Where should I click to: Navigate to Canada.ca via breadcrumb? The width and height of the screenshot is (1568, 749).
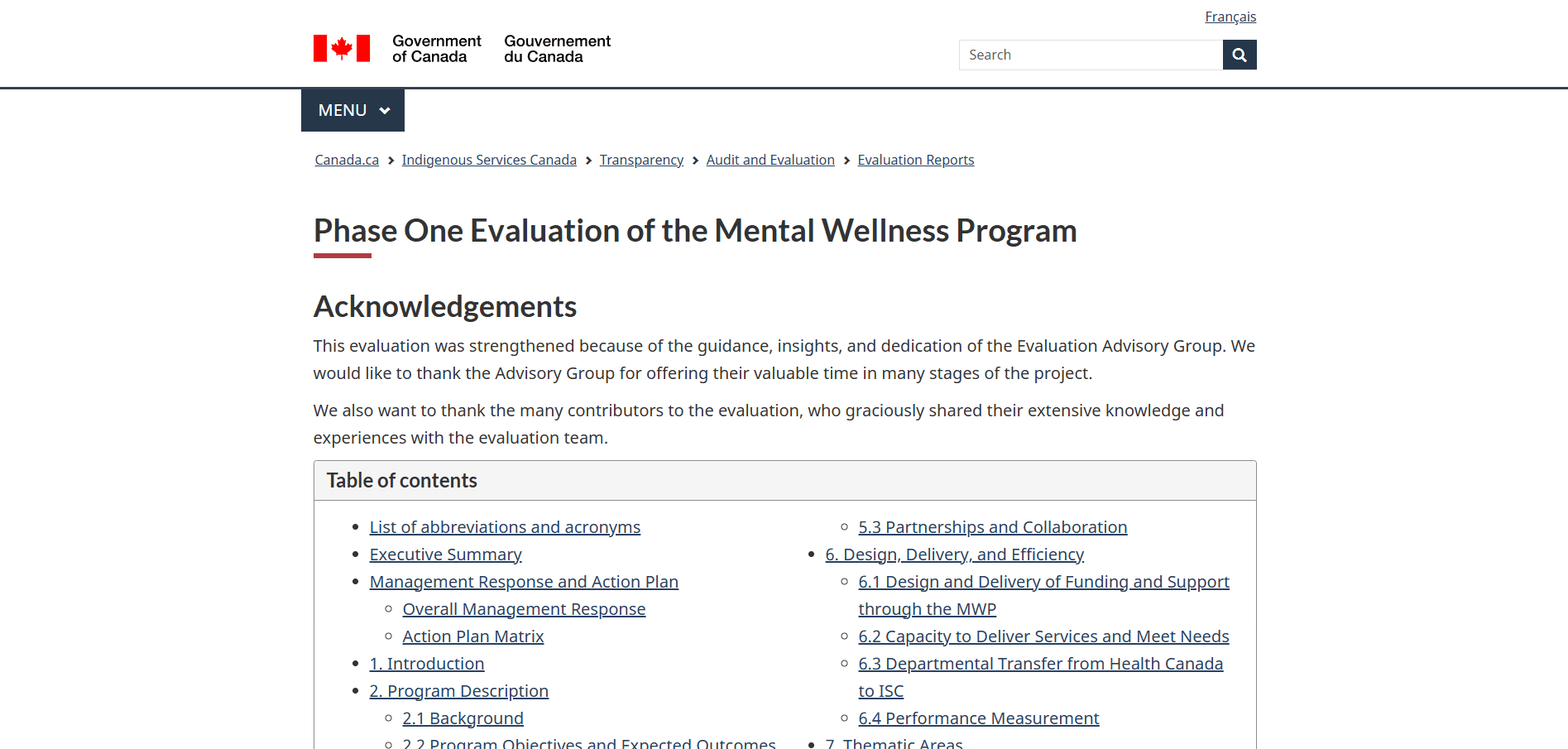point(346,160)
